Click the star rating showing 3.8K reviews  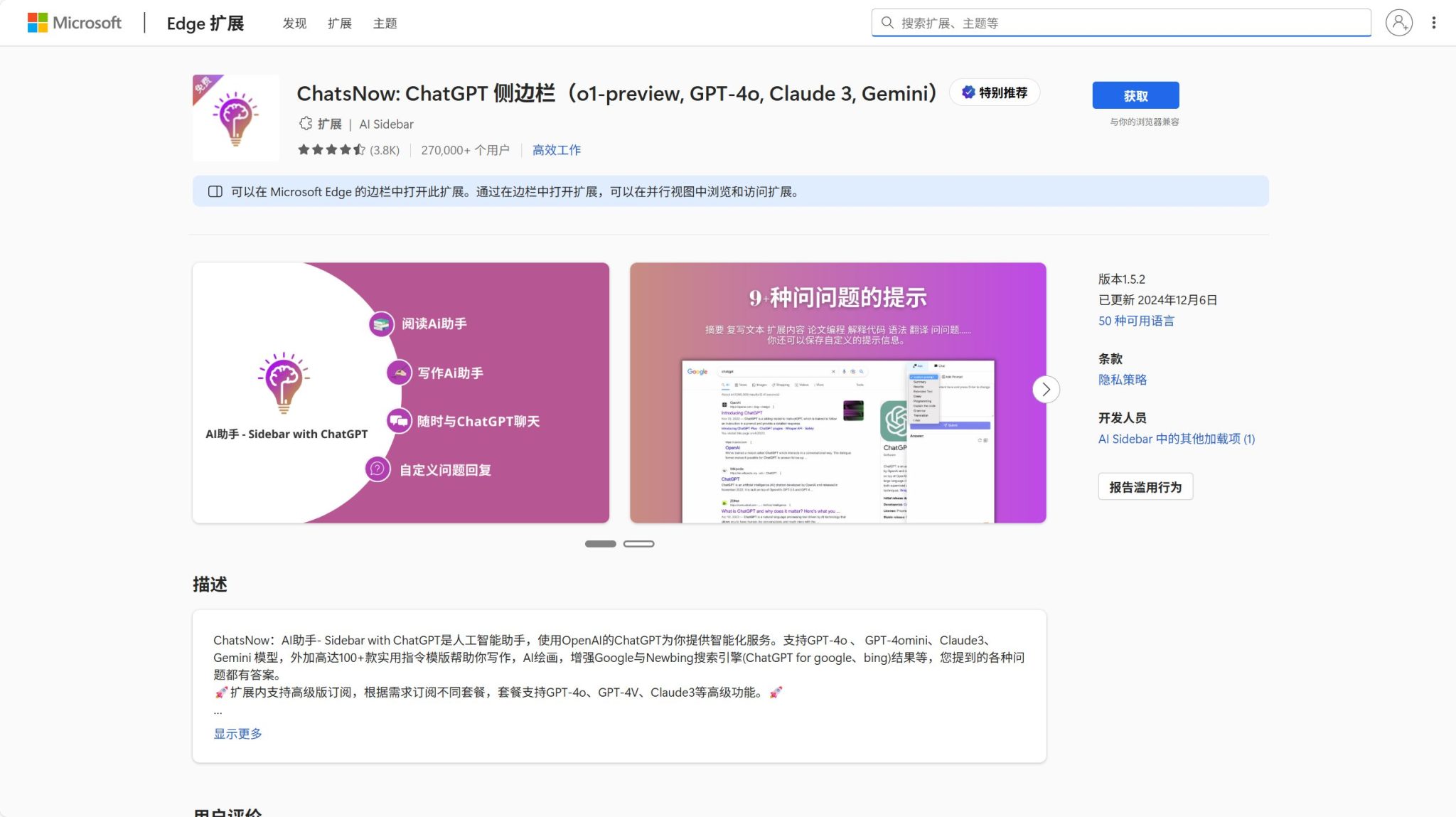[348, 150]
